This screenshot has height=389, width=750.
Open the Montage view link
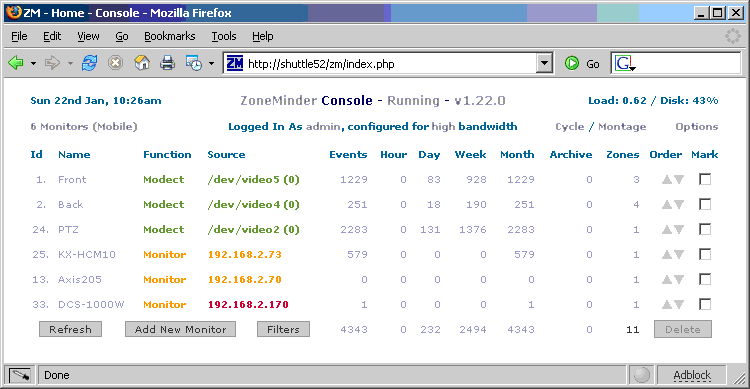click(x=622, y=127)
